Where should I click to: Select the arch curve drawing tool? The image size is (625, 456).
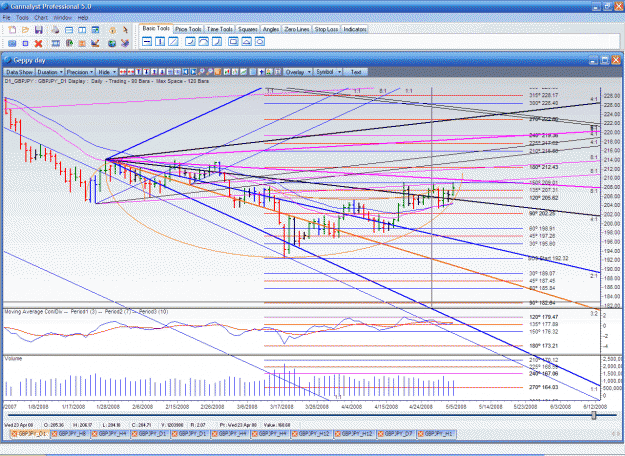[x=203, y=41]
